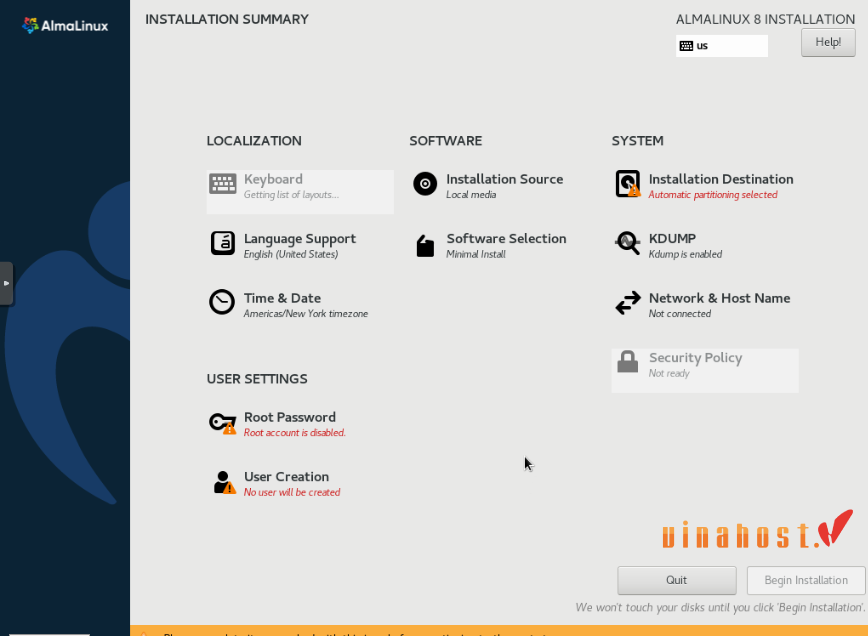Click 'Americas/New York timezone' text
This screenshot has height=636, width=868.
click(x=306, y=314)
